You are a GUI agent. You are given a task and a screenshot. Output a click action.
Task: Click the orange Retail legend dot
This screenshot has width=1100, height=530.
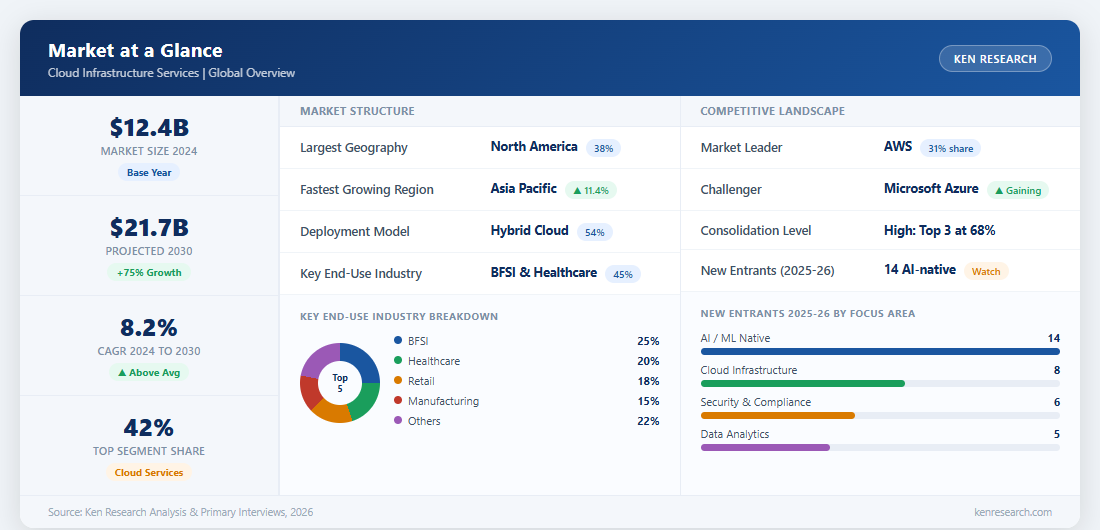(x=398, y=380)
